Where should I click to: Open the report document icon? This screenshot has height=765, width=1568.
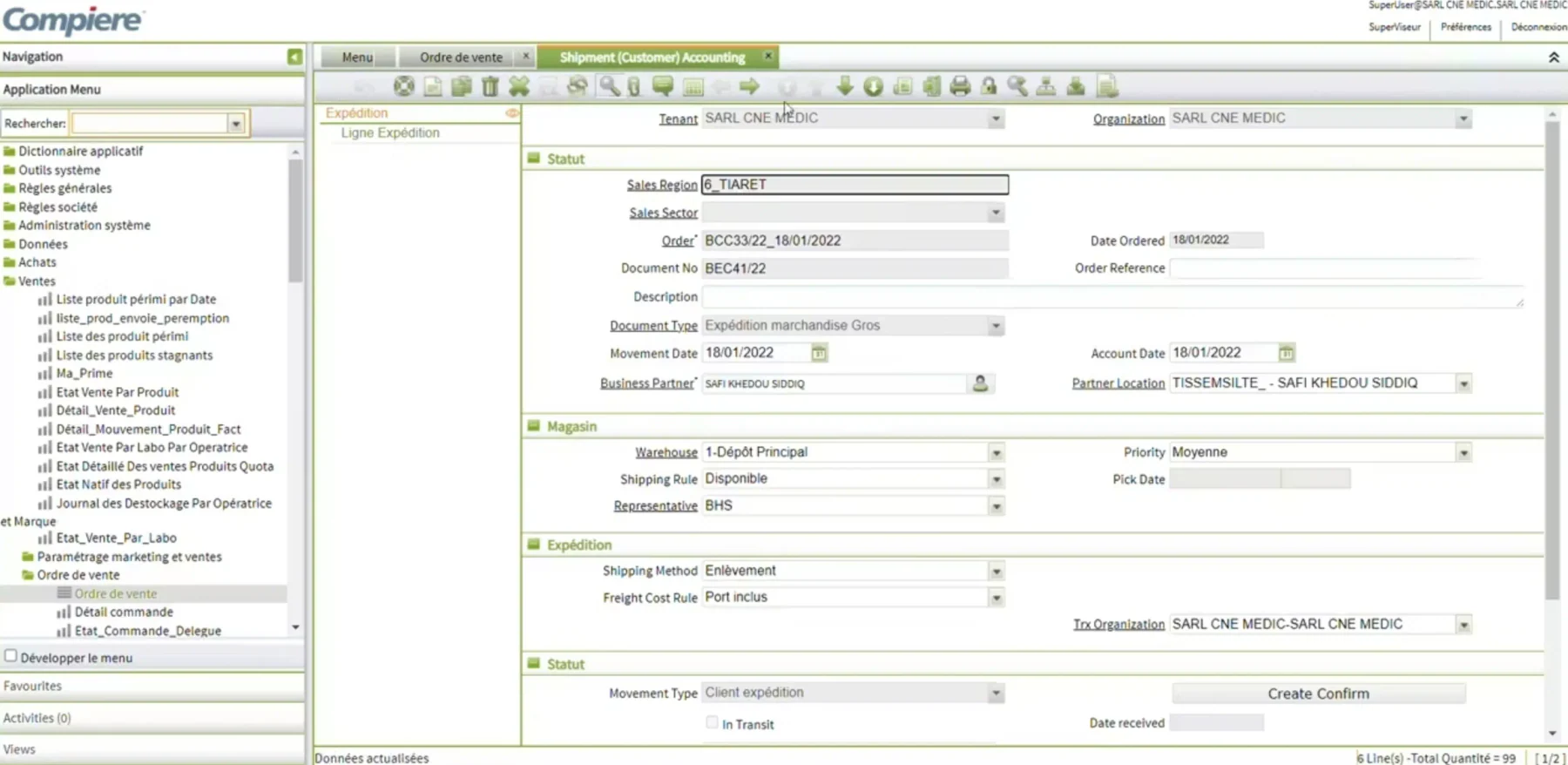point(902,86)
